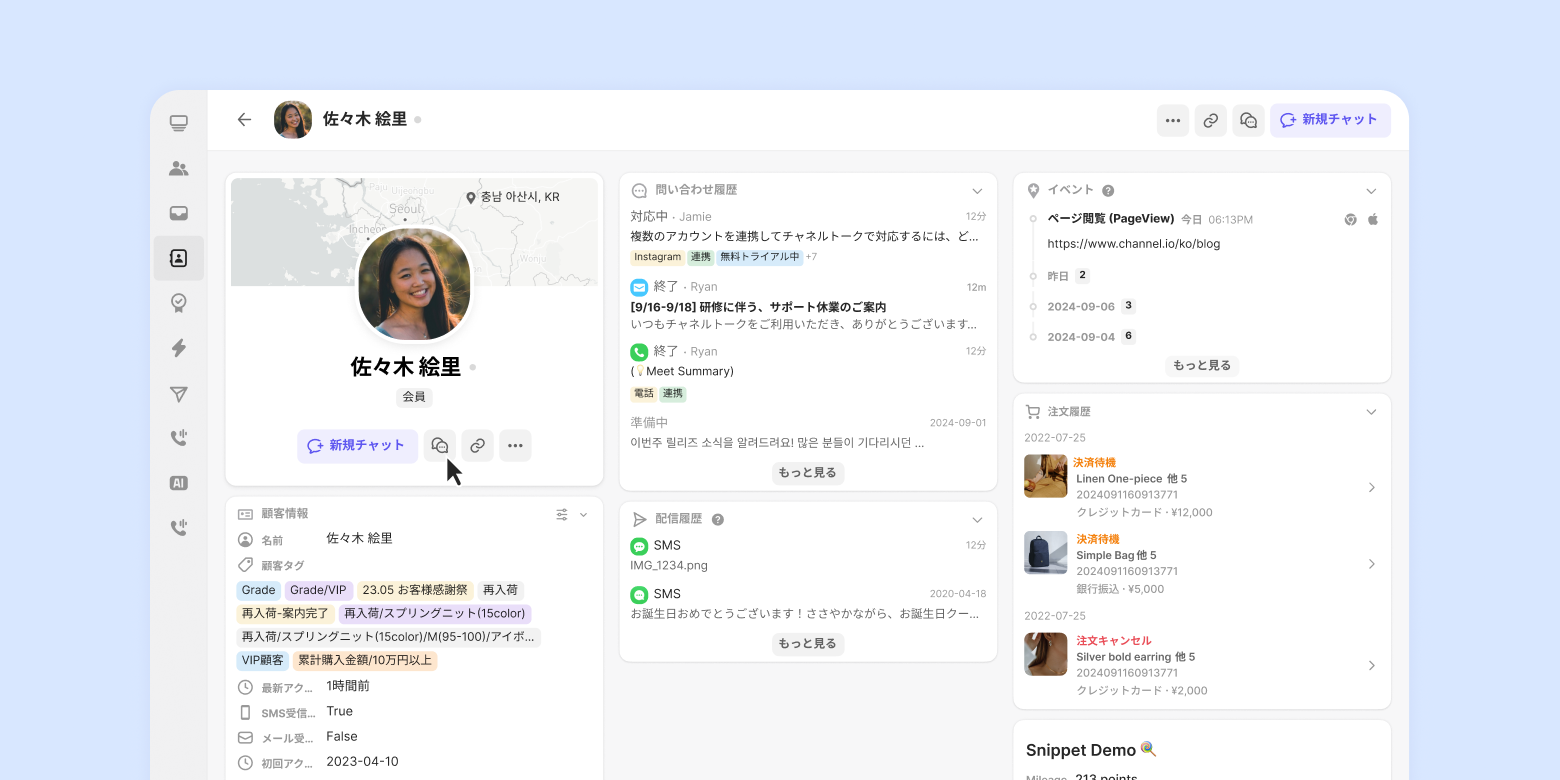The width and height of the screenshot is (1560, 780).
Task: Click the help icon beside イベント
Action: [1108, 191]
